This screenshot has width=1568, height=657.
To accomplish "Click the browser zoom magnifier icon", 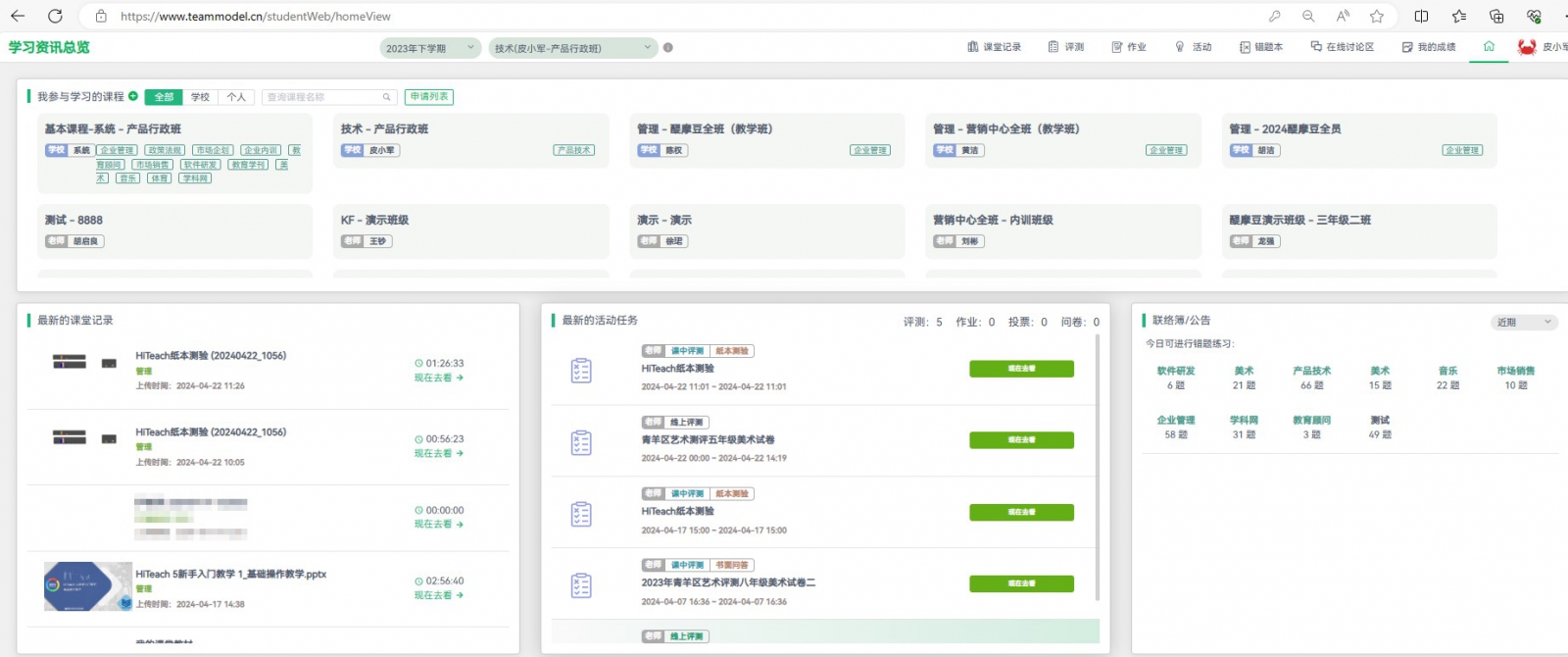I will coord(1307,16).
